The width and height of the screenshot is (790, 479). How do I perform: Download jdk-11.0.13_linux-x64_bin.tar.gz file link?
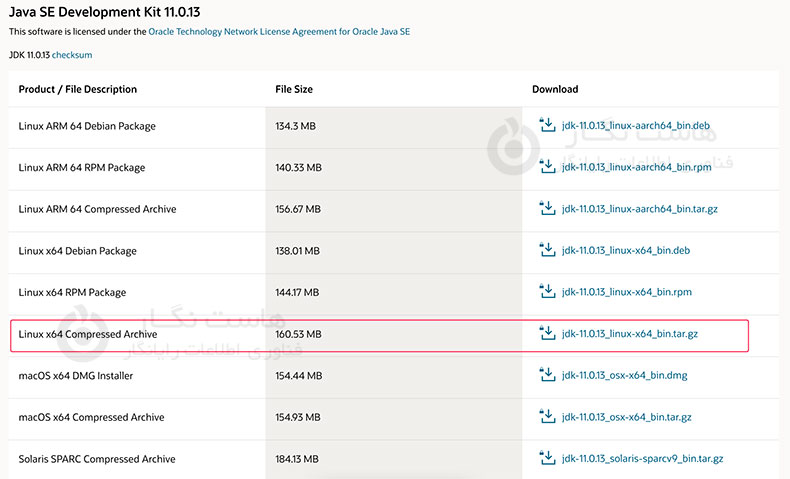[629, 334]
